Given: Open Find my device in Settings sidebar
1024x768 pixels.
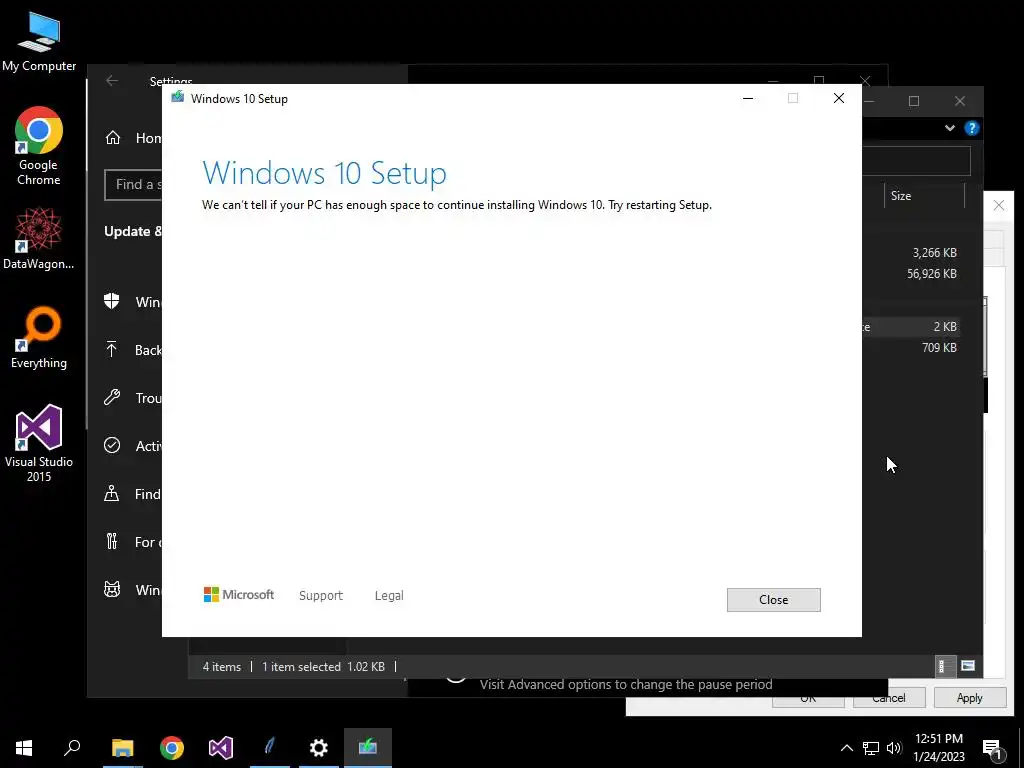Looking at the screenshot, I should tap(133, 494).
